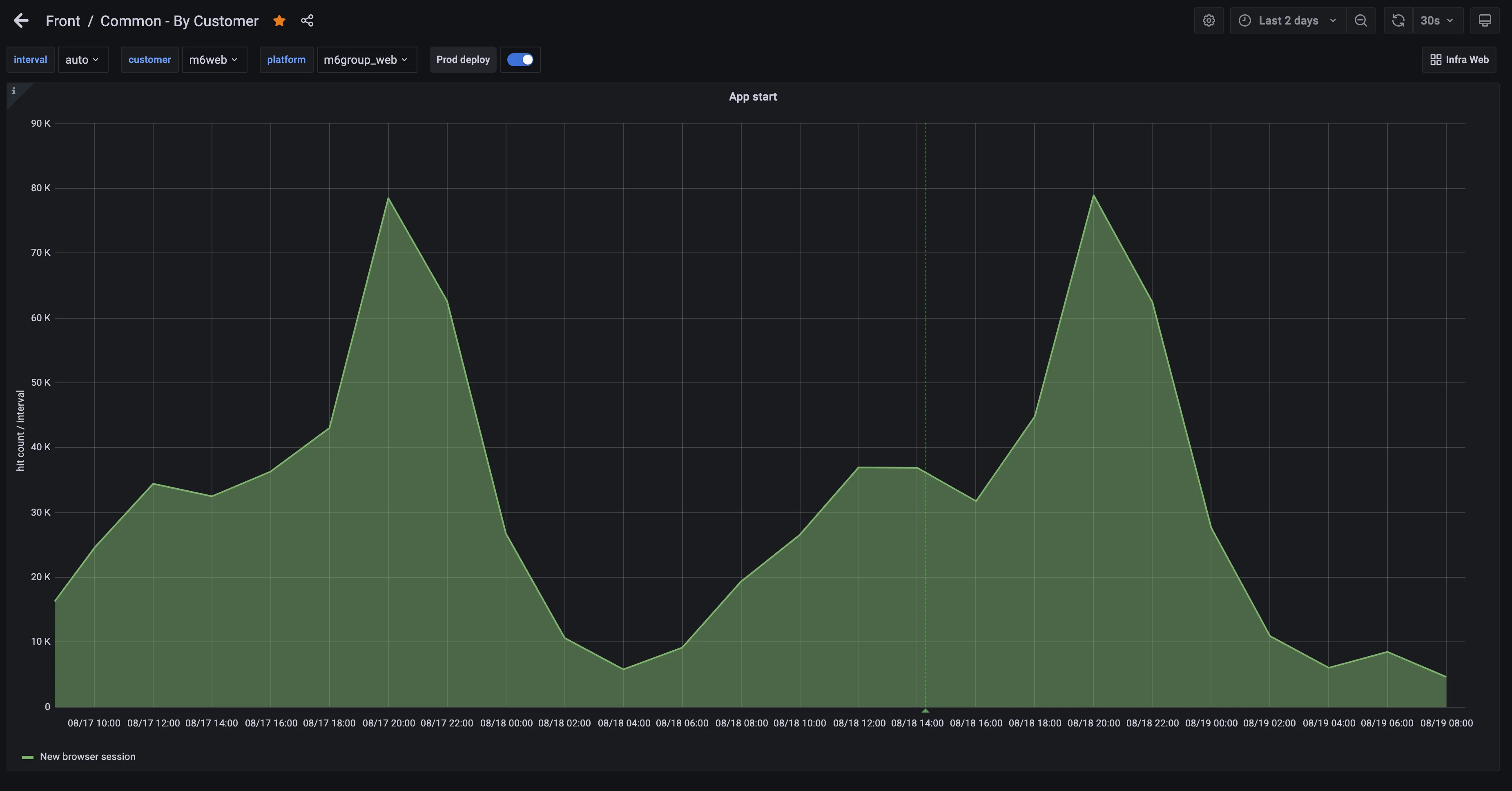Screen dimensions: 1512x791
Task: Click the Front breadcrumb link
Action: point(63,20)
